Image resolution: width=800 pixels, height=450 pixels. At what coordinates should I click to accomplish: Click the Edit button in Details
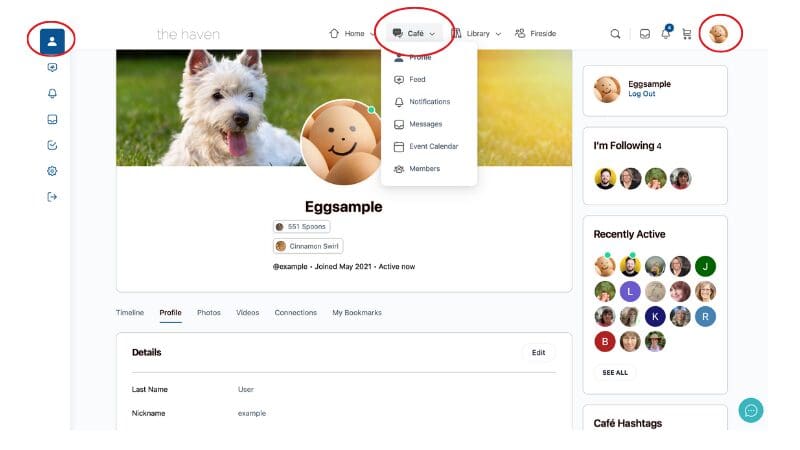[x=538, y=353]
